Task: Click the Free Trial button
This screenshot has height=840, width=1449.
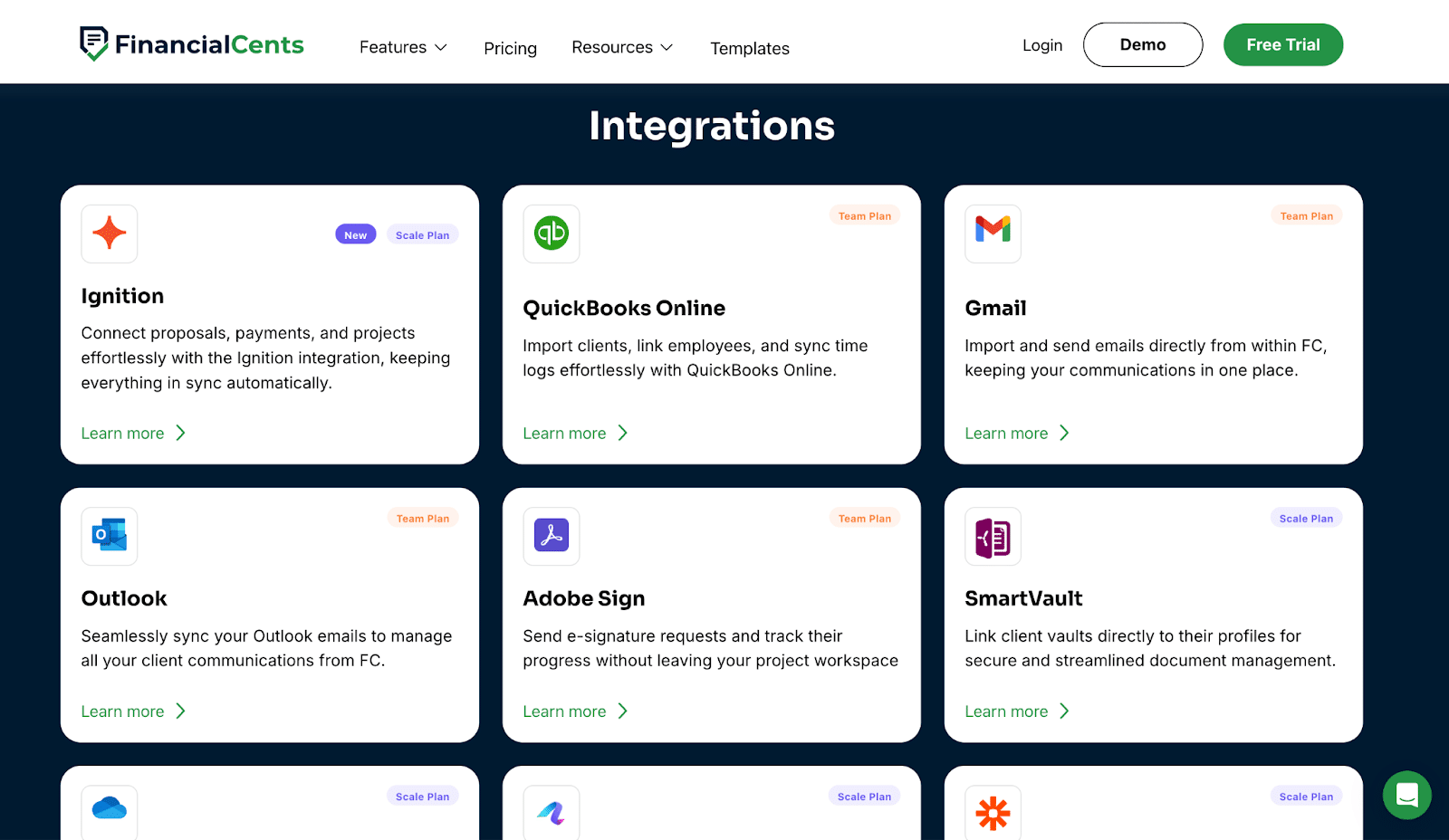Action: (1282, 44)
